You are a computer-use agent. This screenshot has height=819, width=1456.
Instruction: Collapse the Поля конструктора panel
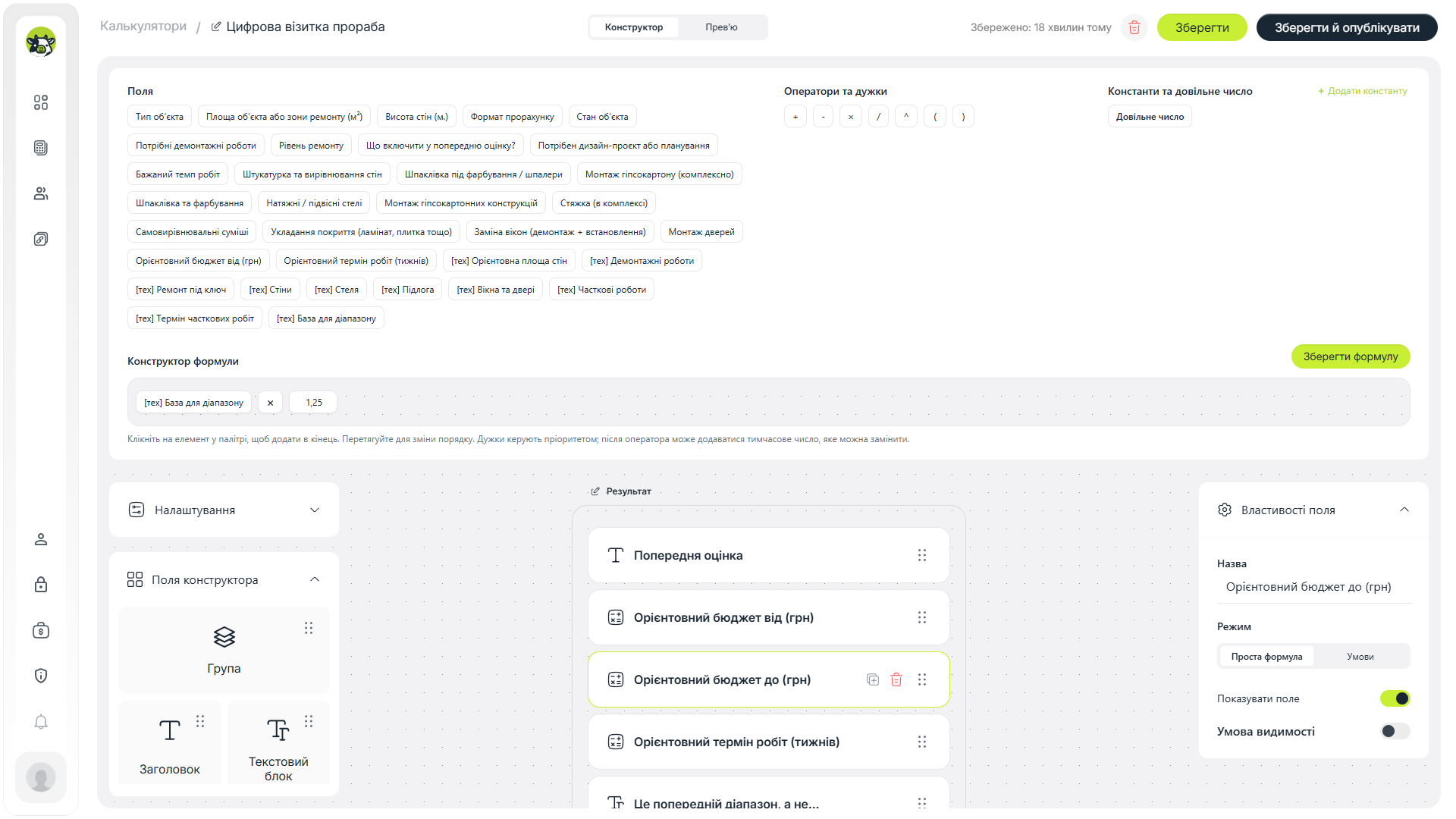click(x=315, y=579)
